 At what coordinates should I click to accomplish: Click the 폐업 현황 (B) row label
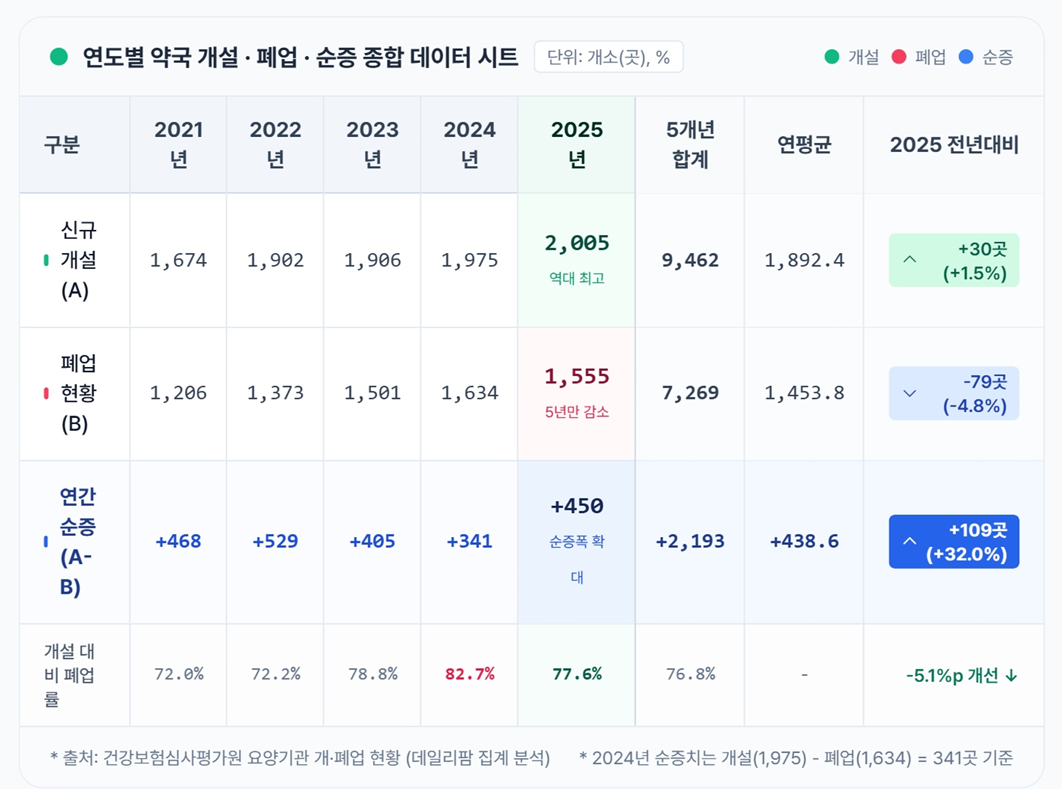coord(79,393)
